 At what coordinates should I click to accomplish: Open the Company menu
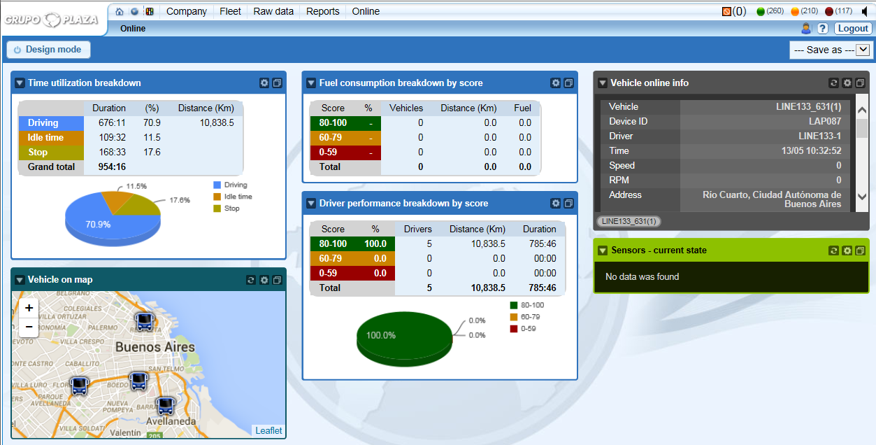coord(186,11)
